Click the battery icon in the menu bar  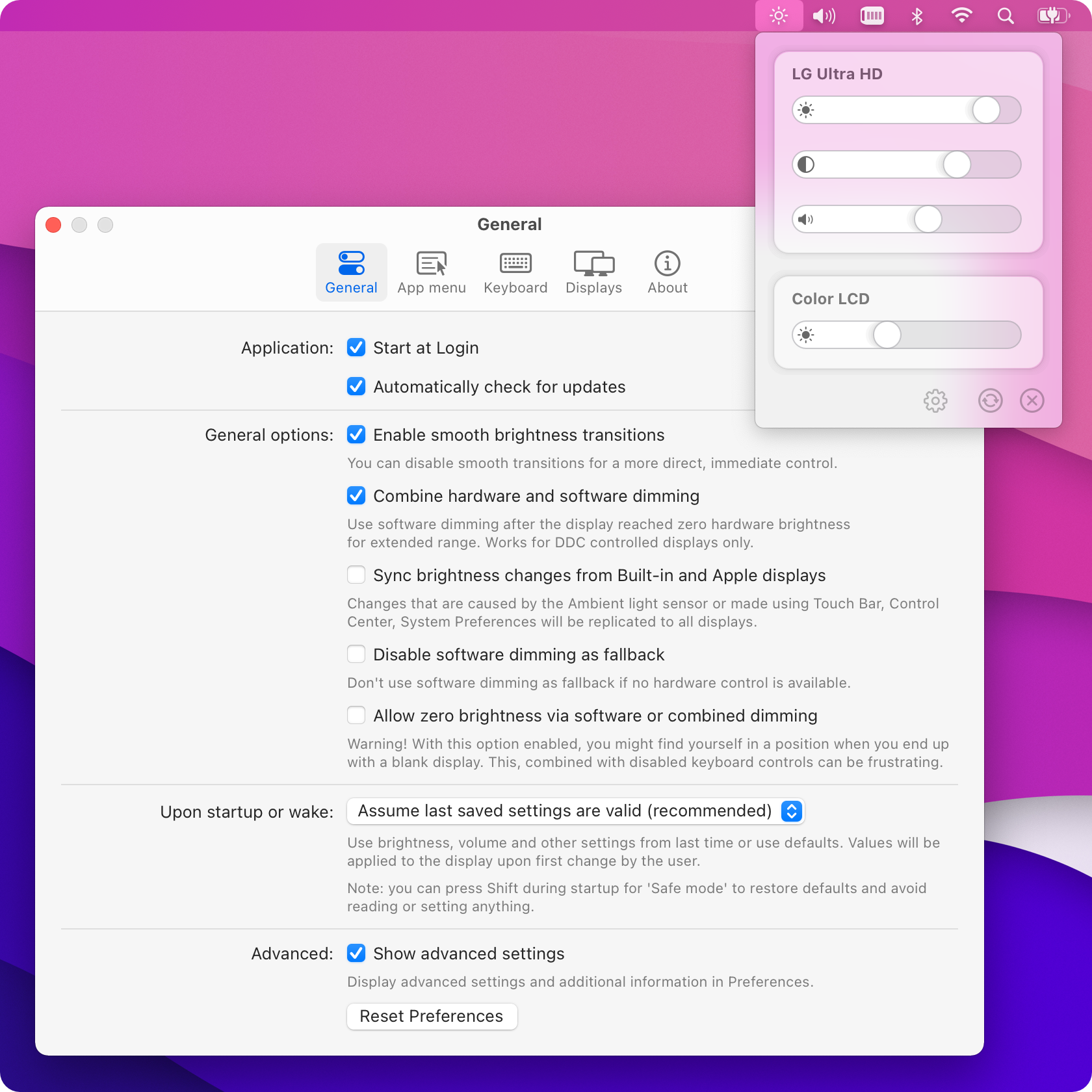point(1053,15)
